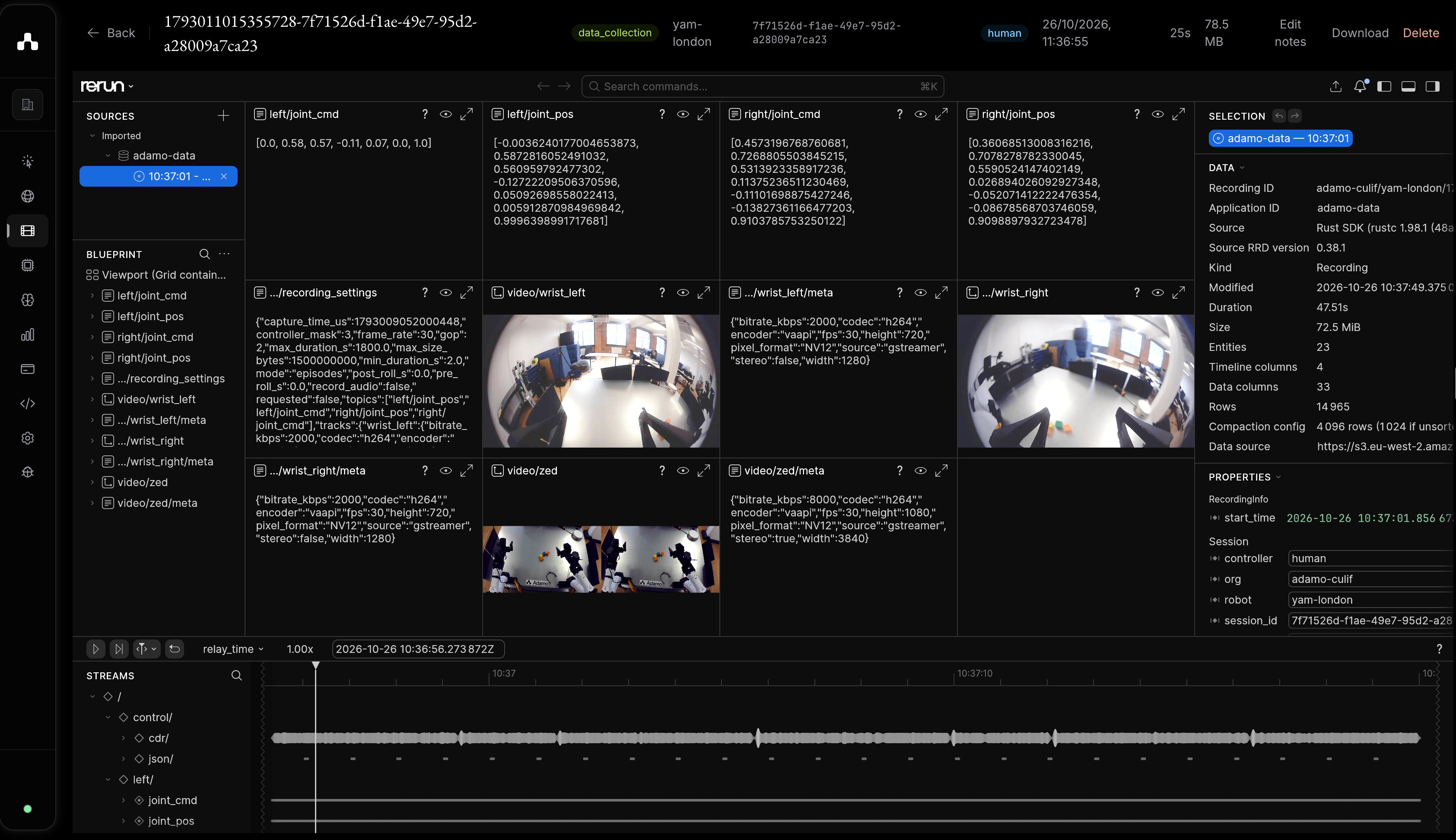Viewport: 1456px width, 840px height.
Task: Open help for video/zed/meta view
Action: point(900,471)
